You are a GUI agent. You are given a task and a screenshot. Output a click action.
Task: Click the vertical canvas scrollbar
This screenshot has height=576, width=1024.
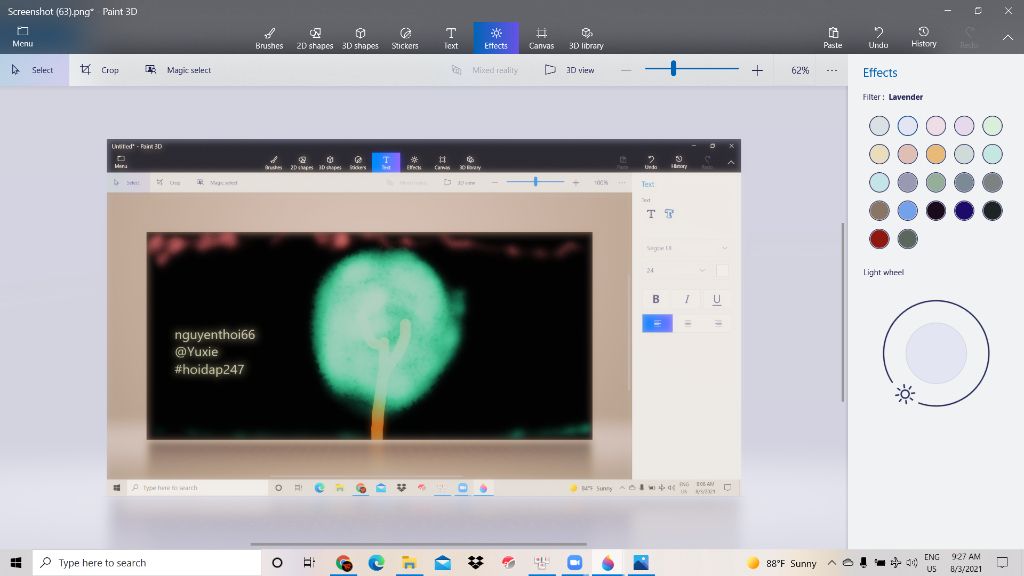(842, 312)
